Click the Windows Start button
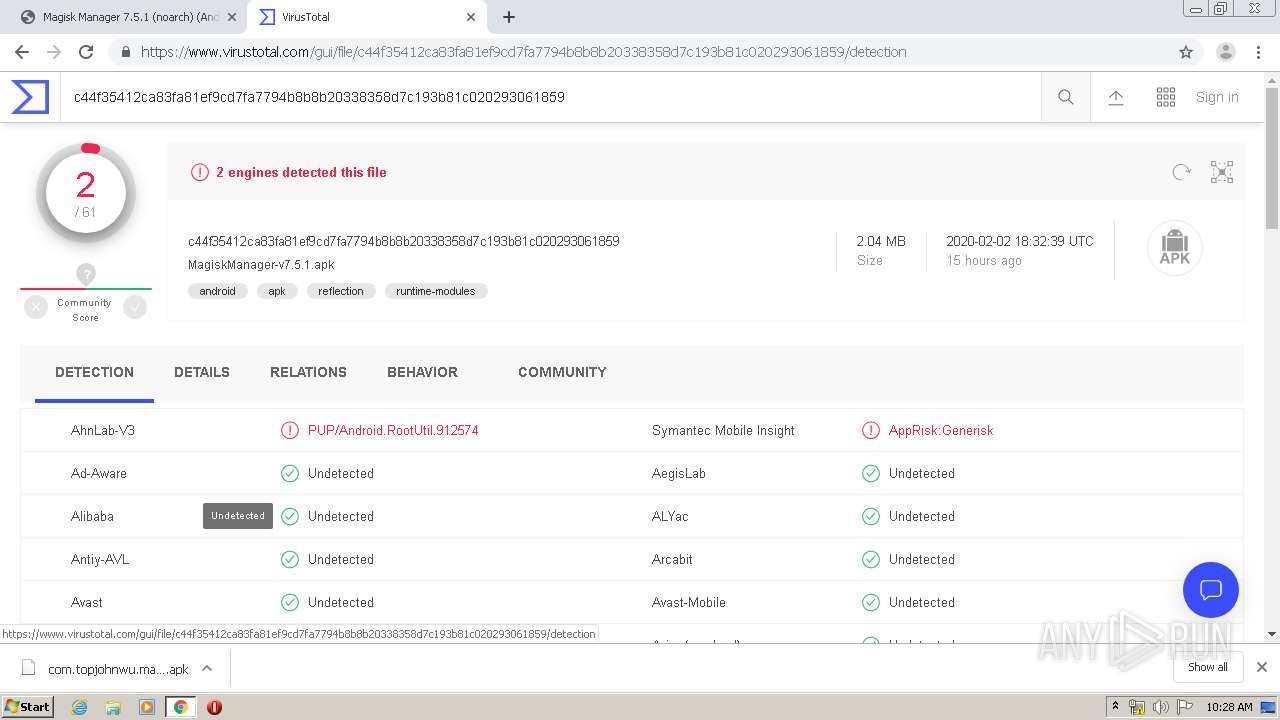Viewport: 1280px width, 720px height. click(28, 707)
